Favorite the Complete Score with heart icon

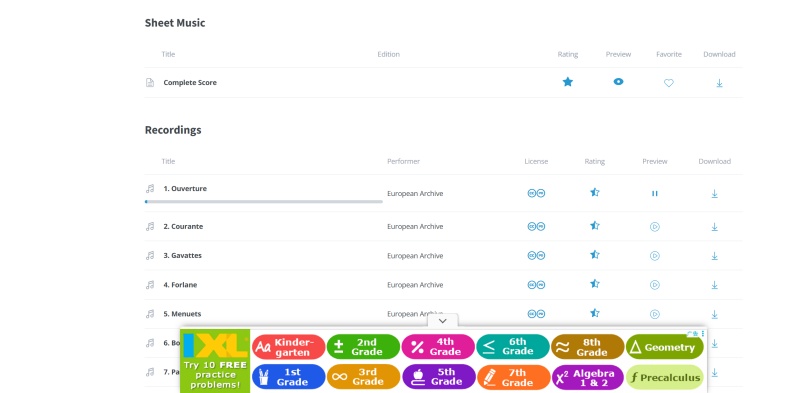669,83
